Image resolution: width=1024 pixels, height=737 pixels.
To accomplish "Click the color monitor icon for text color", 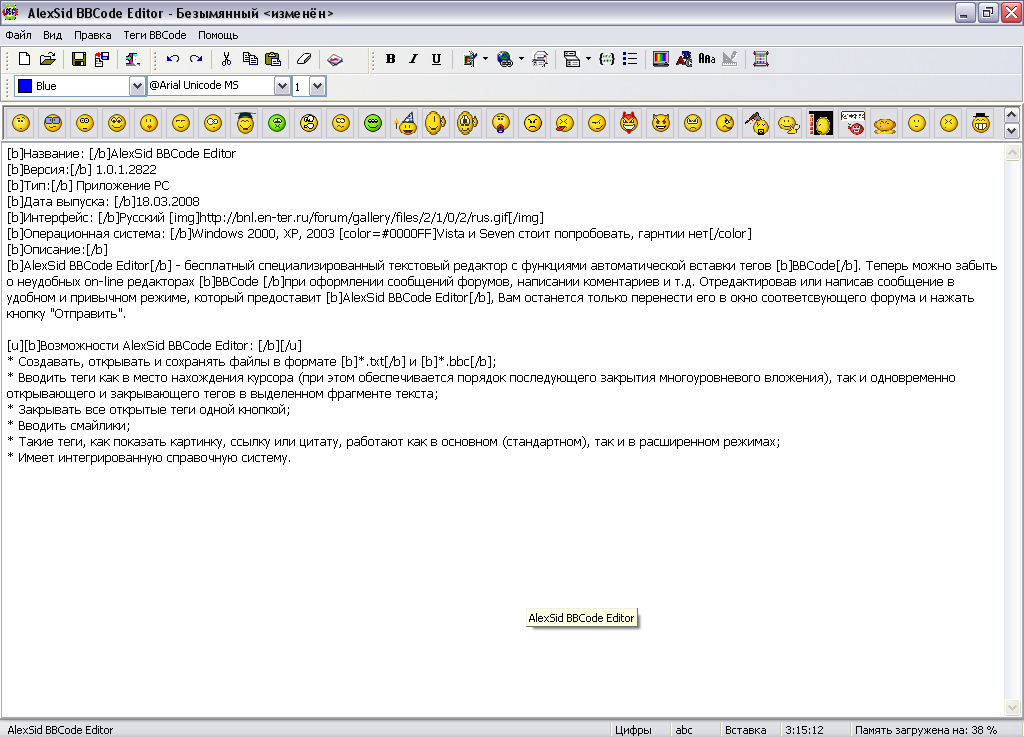I will pos(661,59).
